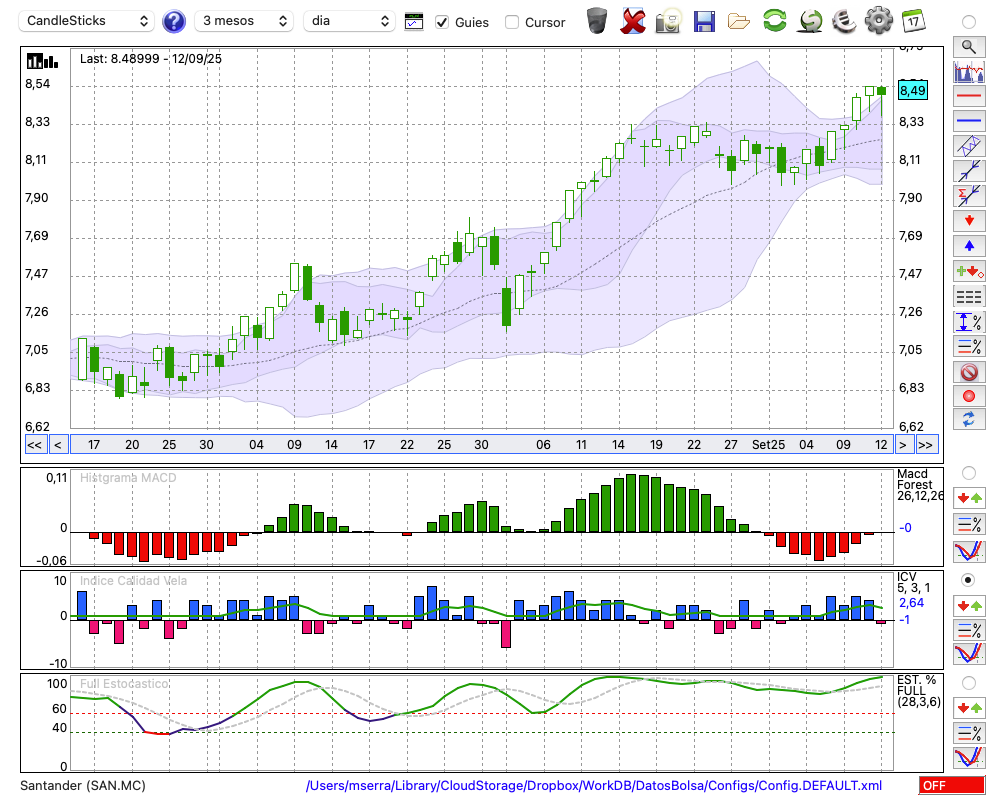Click the silver euro coin icon
Screen dimensions: 1000x800
844,21
